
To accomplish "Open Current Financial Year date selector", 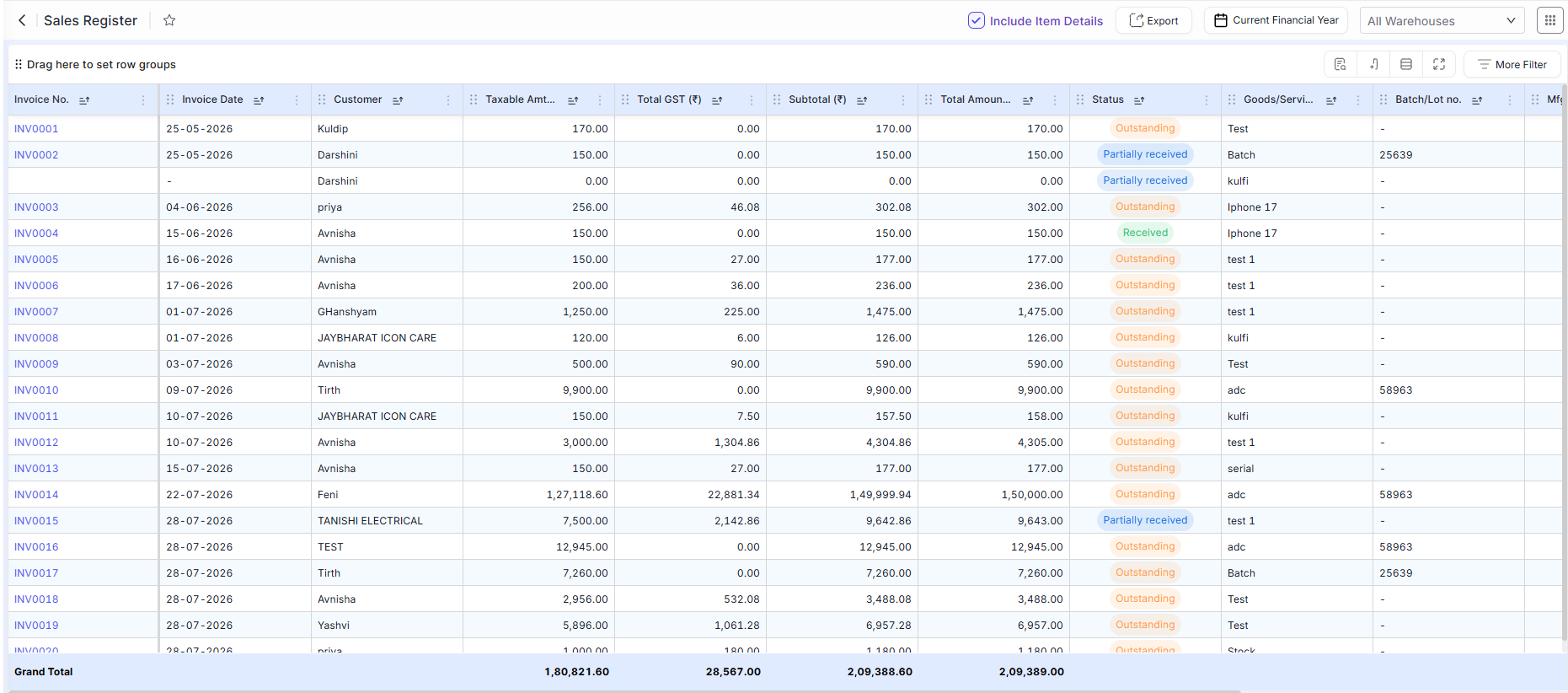I will pos(1276,20).
